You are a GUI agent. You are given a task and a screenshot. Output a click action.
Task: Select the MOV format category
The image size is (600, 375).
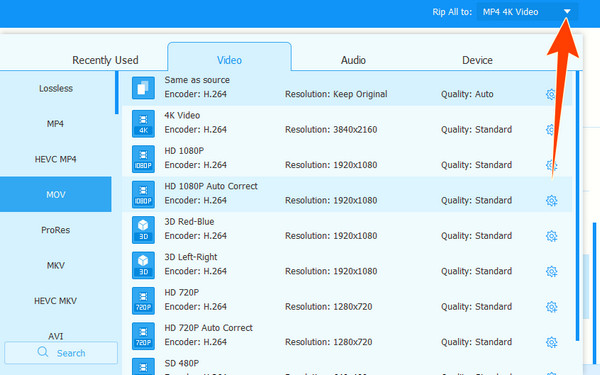56,194
